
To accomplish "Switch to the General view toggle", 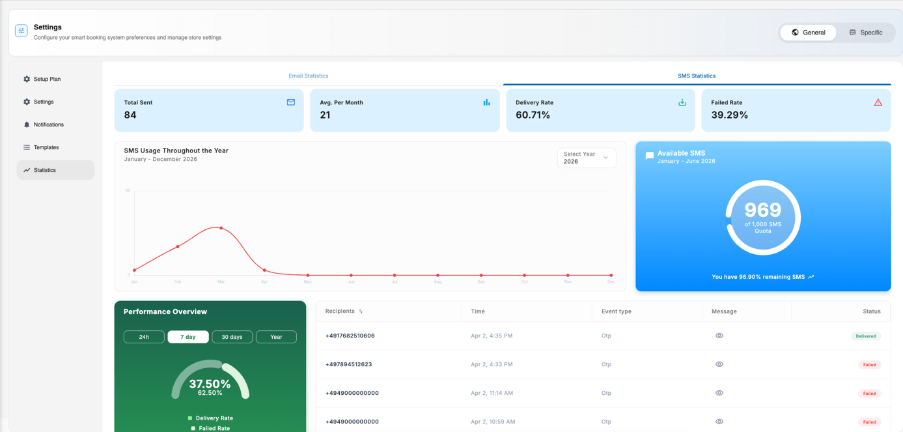I will [x=808, y=33].
